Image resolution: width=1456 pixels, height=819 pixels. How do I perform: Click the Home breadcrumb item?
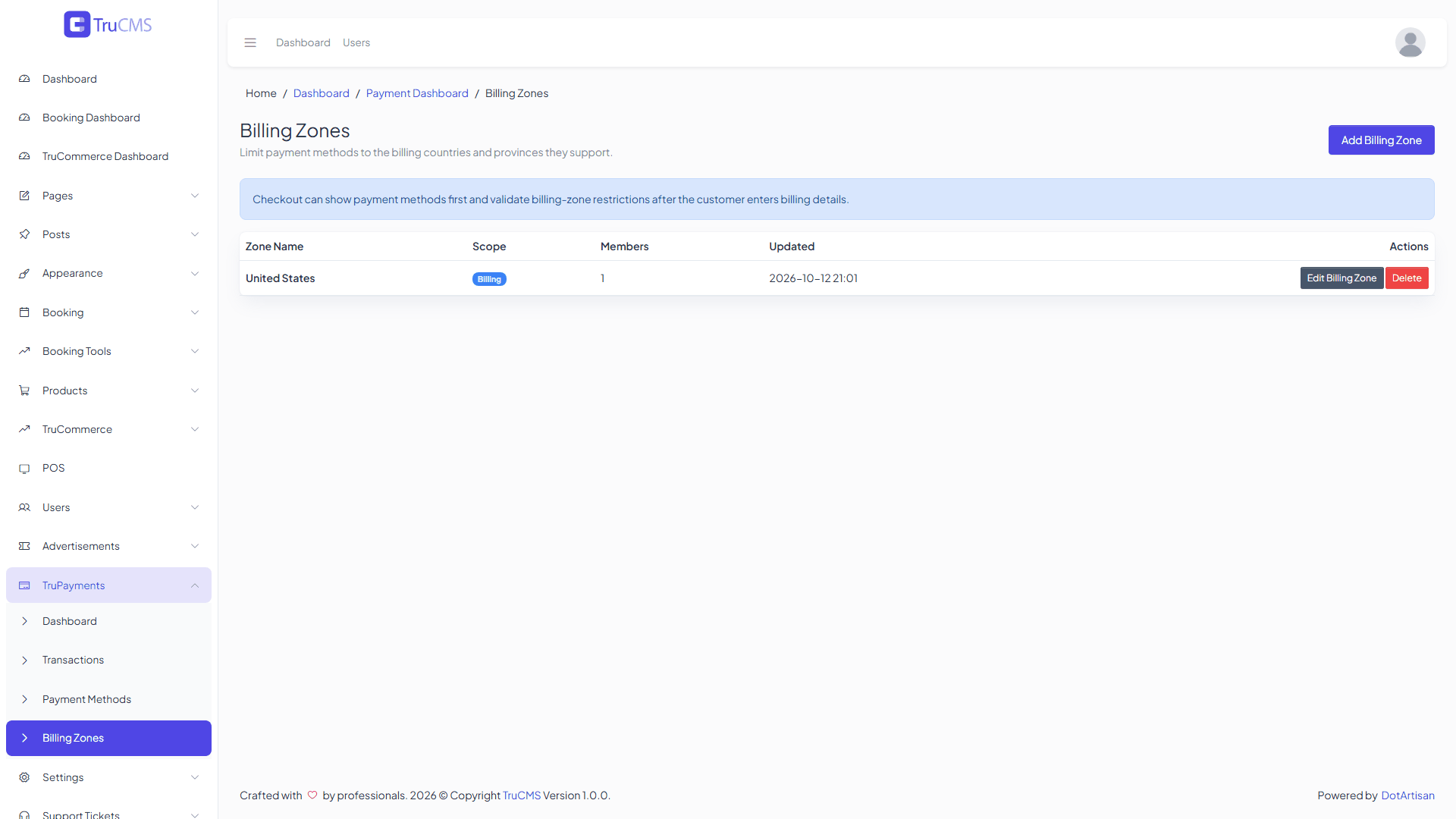tap(261, 93)
